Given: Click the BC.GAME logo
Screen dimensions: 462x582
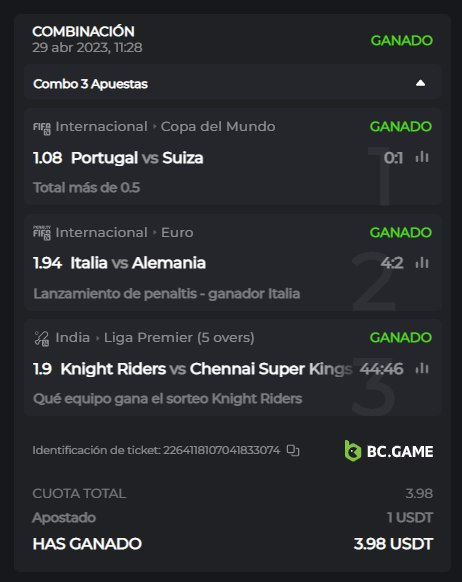Looking at the screenshot, I should pos(389,451).
